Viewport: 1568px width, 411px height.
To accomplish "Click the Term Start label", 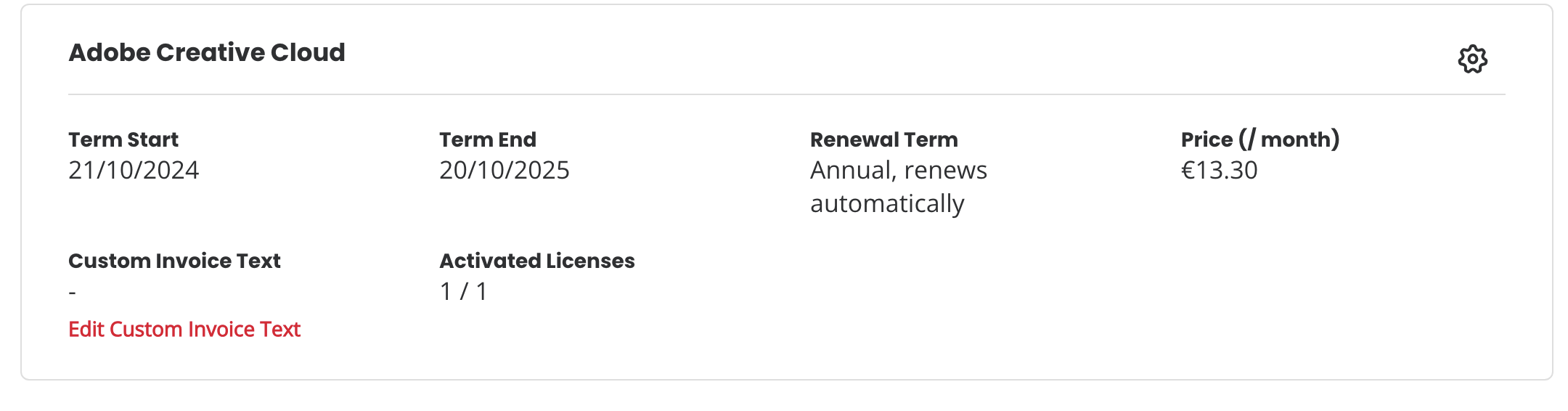I will 123,139.
